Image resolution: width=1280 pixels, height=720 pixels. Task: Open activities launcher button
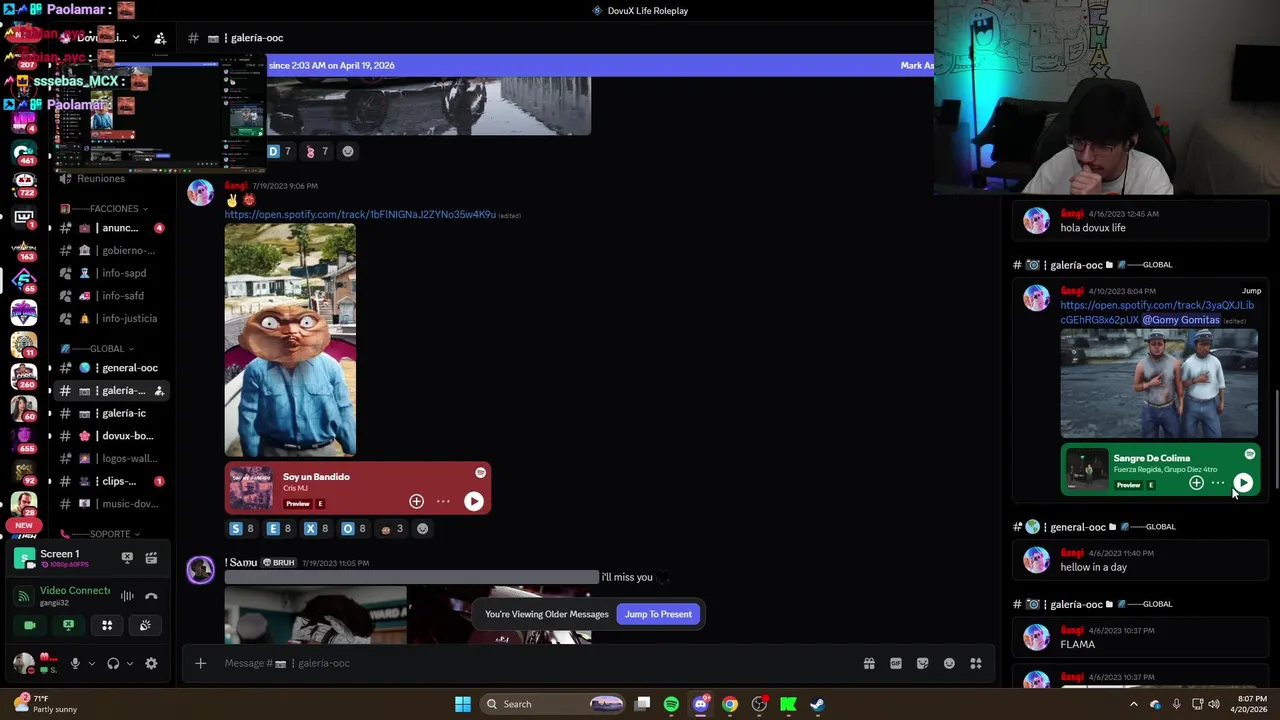[107, 625]
